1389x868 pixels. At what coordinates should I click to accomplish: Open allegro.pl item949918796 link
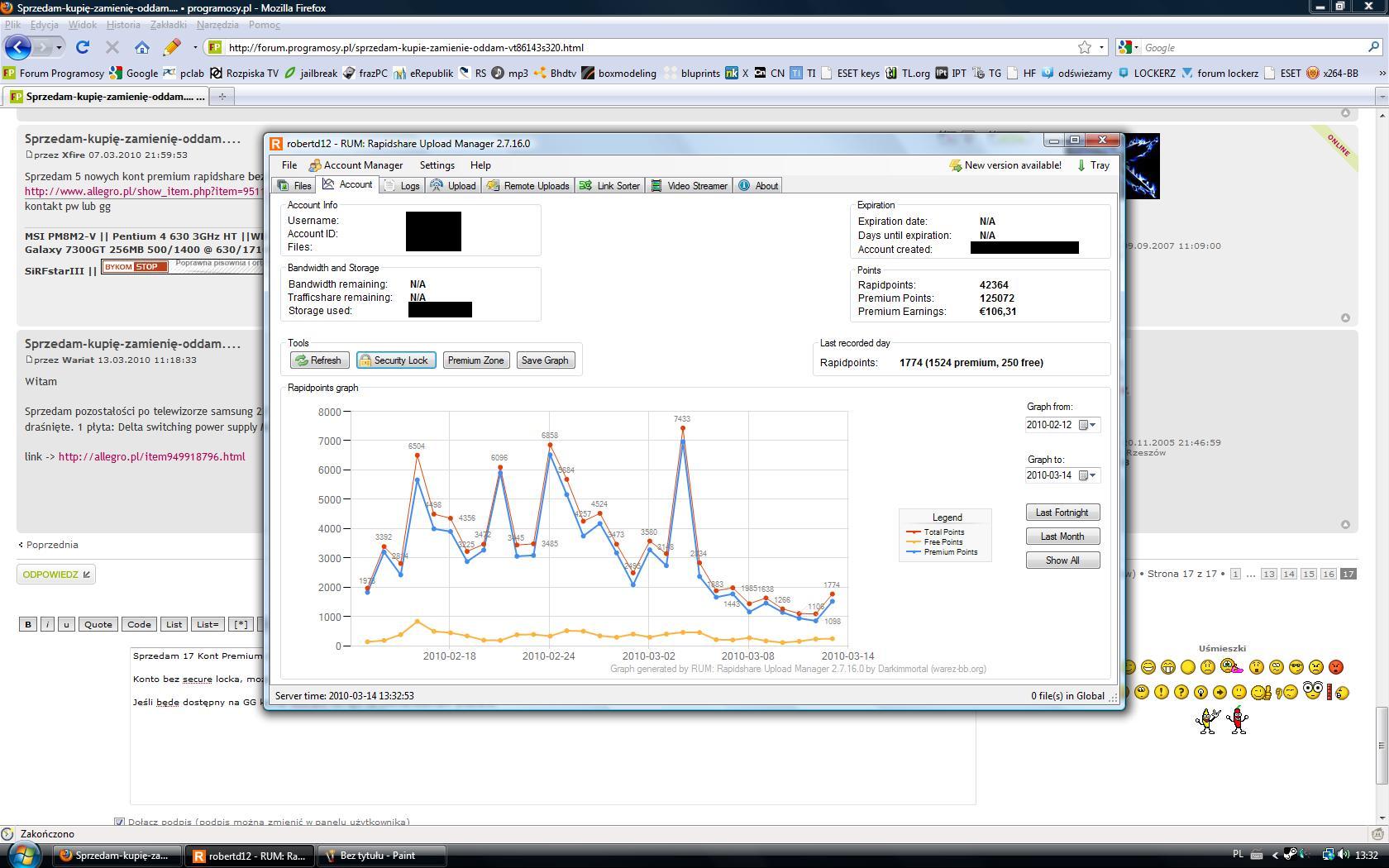click(151, 456)
